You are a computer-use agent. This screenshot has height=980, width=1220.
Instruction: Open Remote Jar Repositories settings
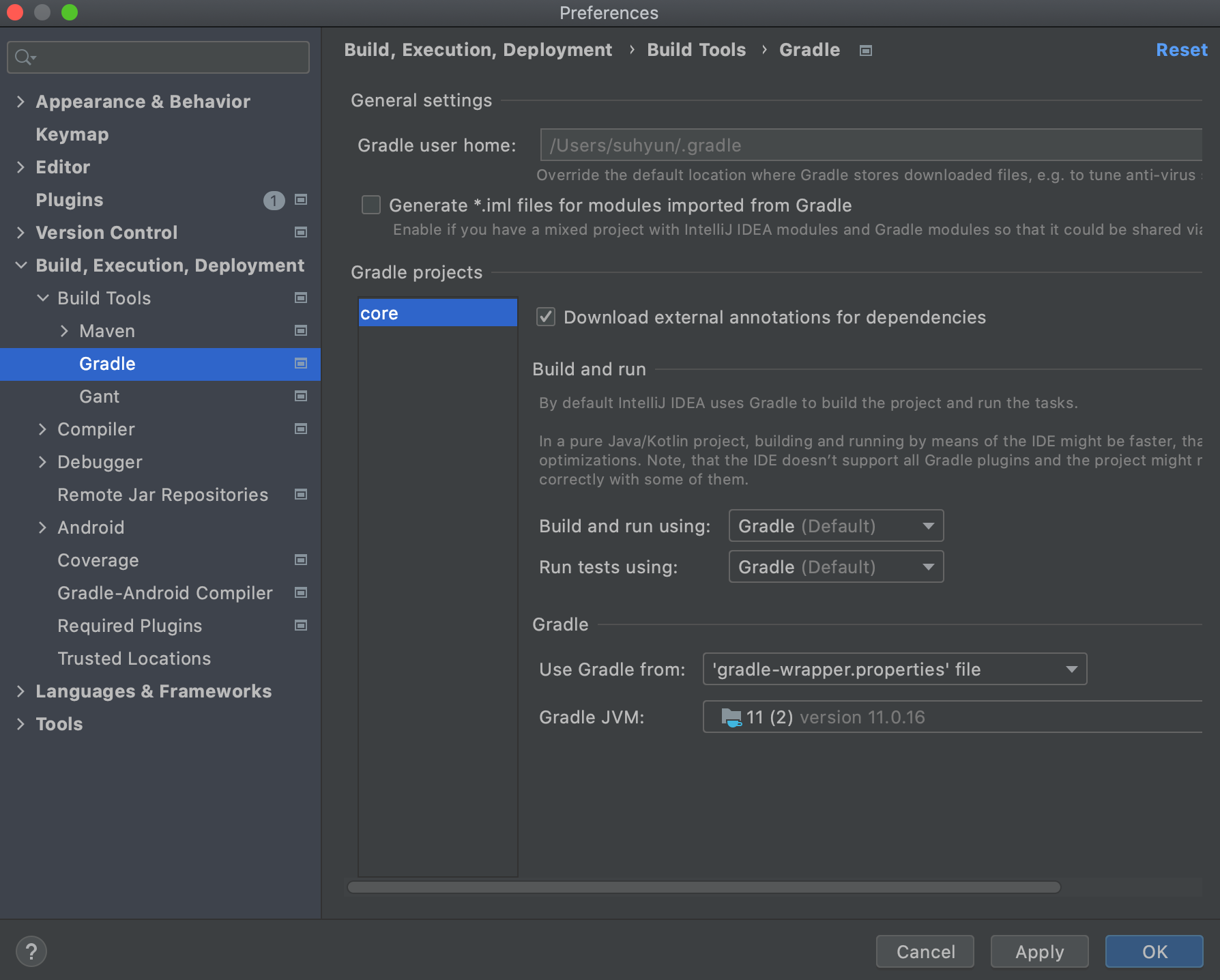click(163, 495)
